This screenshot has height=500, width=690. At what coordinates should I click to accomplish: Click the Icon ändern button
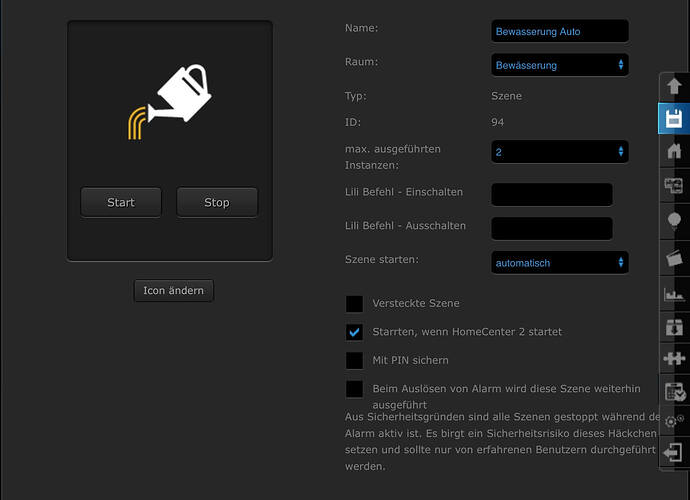click(173, 291)
